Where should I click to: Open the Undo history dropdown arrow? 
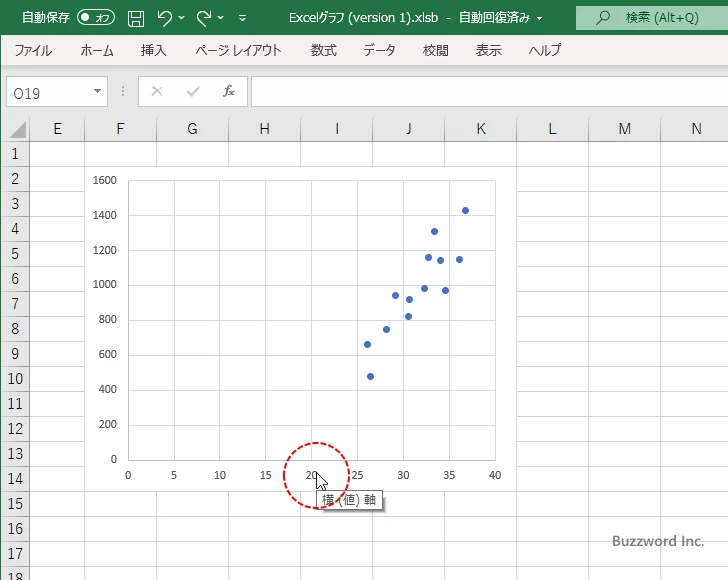pos(182,18)
